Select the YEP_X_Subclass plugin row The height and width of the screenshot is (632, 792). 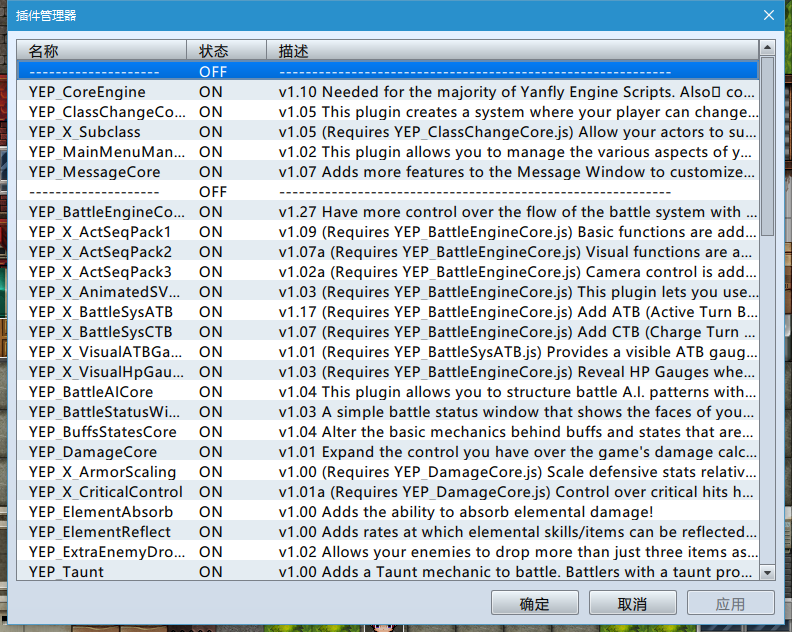point(388,132)
